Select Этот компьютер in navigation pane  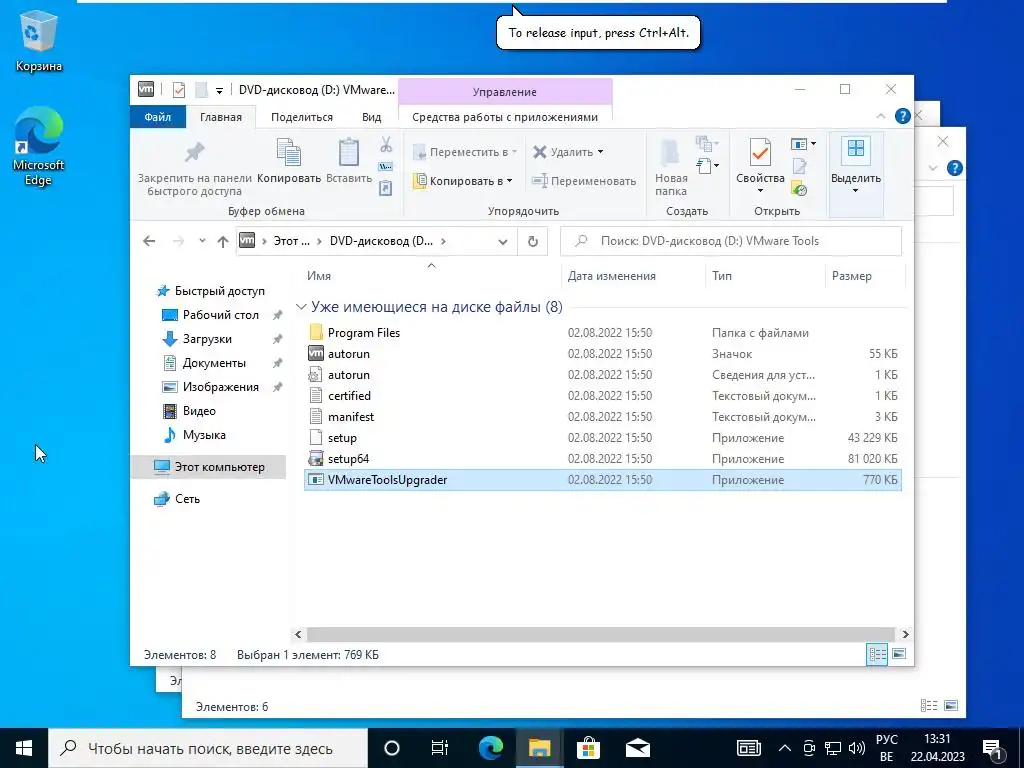point(209,467)
